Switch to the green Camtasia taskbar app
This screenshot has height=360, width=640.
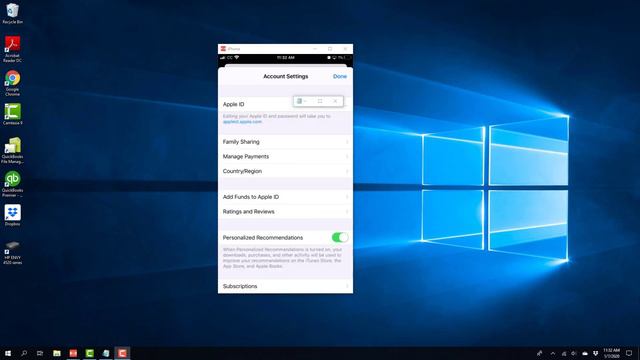pyautogui.click(x=89, y=353)
